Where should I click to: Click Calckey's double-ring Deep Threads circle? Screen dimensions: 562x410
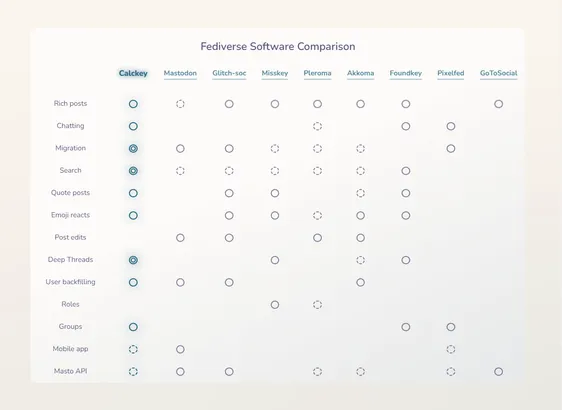(133, 260)
